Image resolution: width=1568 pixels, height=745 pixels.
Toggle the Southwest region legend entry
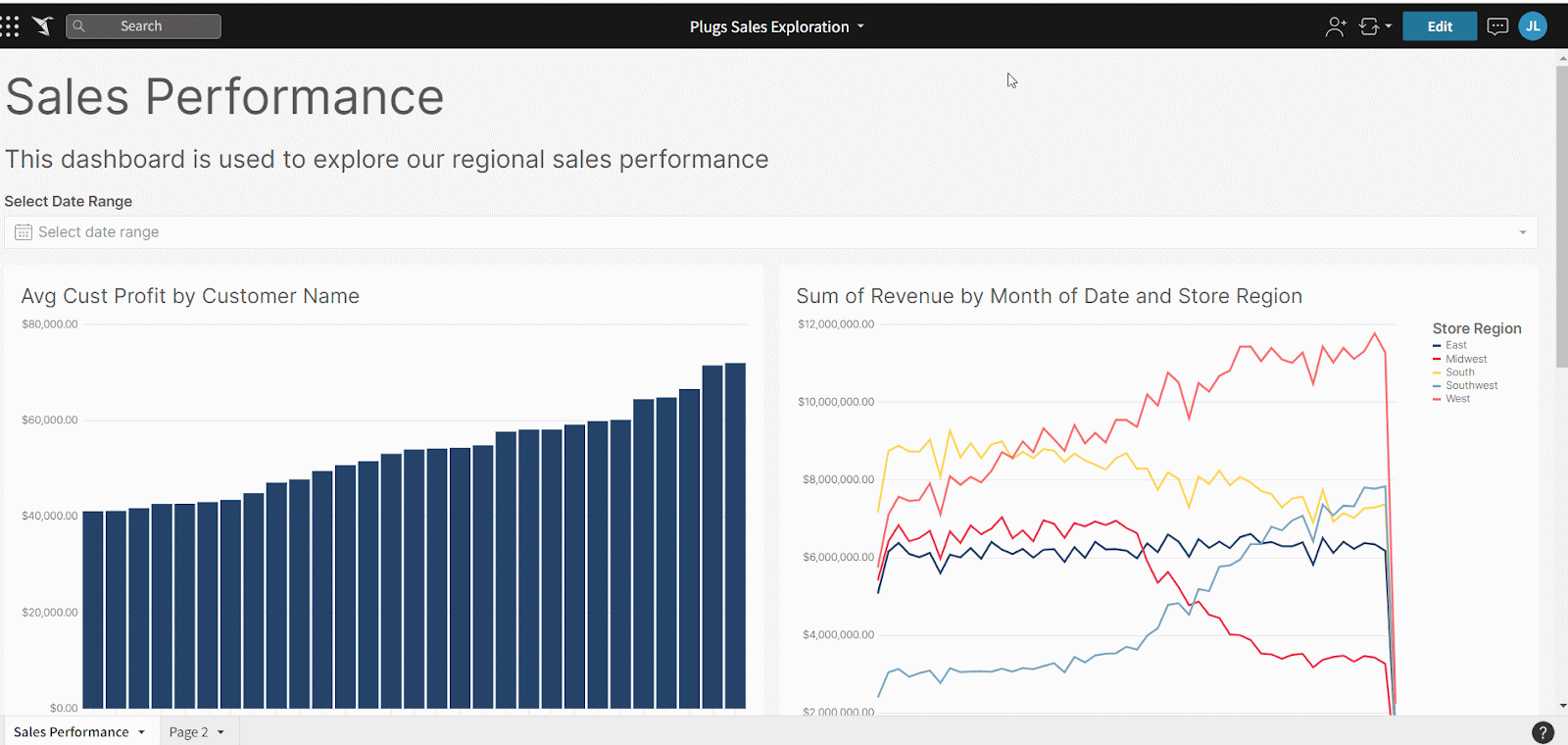[1465, 385]
